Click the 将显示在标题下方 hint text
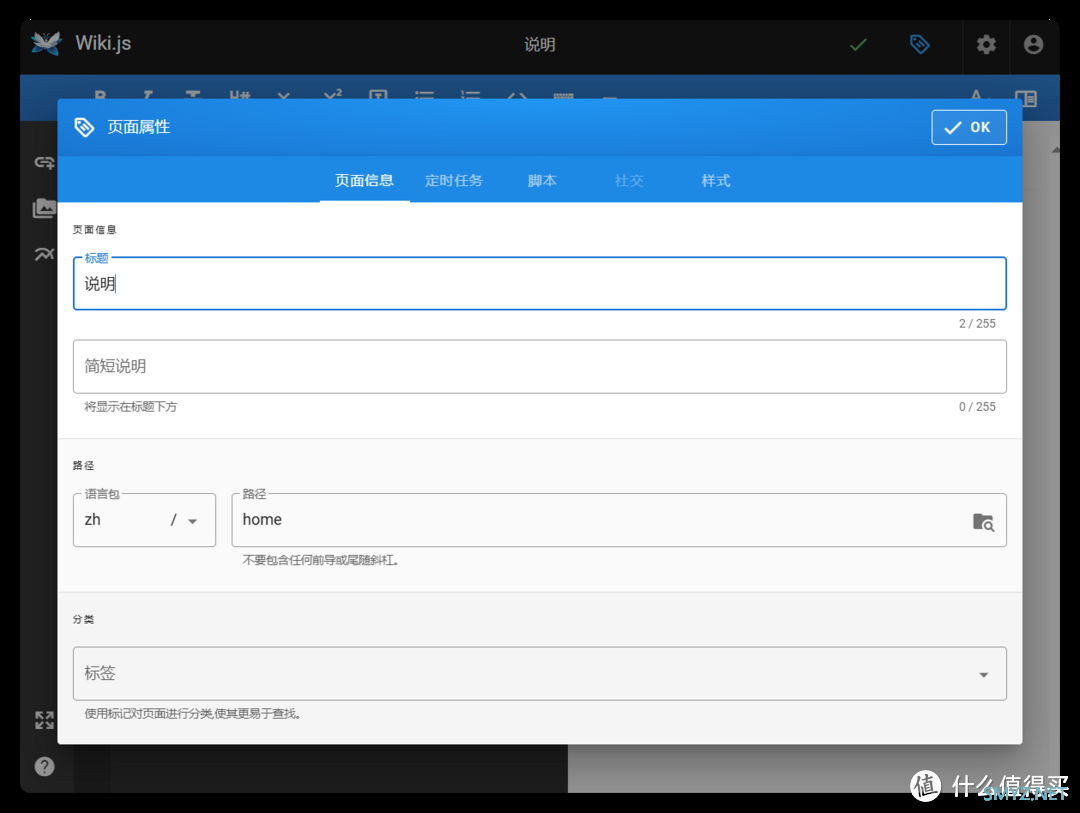The width and height of the screenshot is (1080, 813). coord(130,406)
